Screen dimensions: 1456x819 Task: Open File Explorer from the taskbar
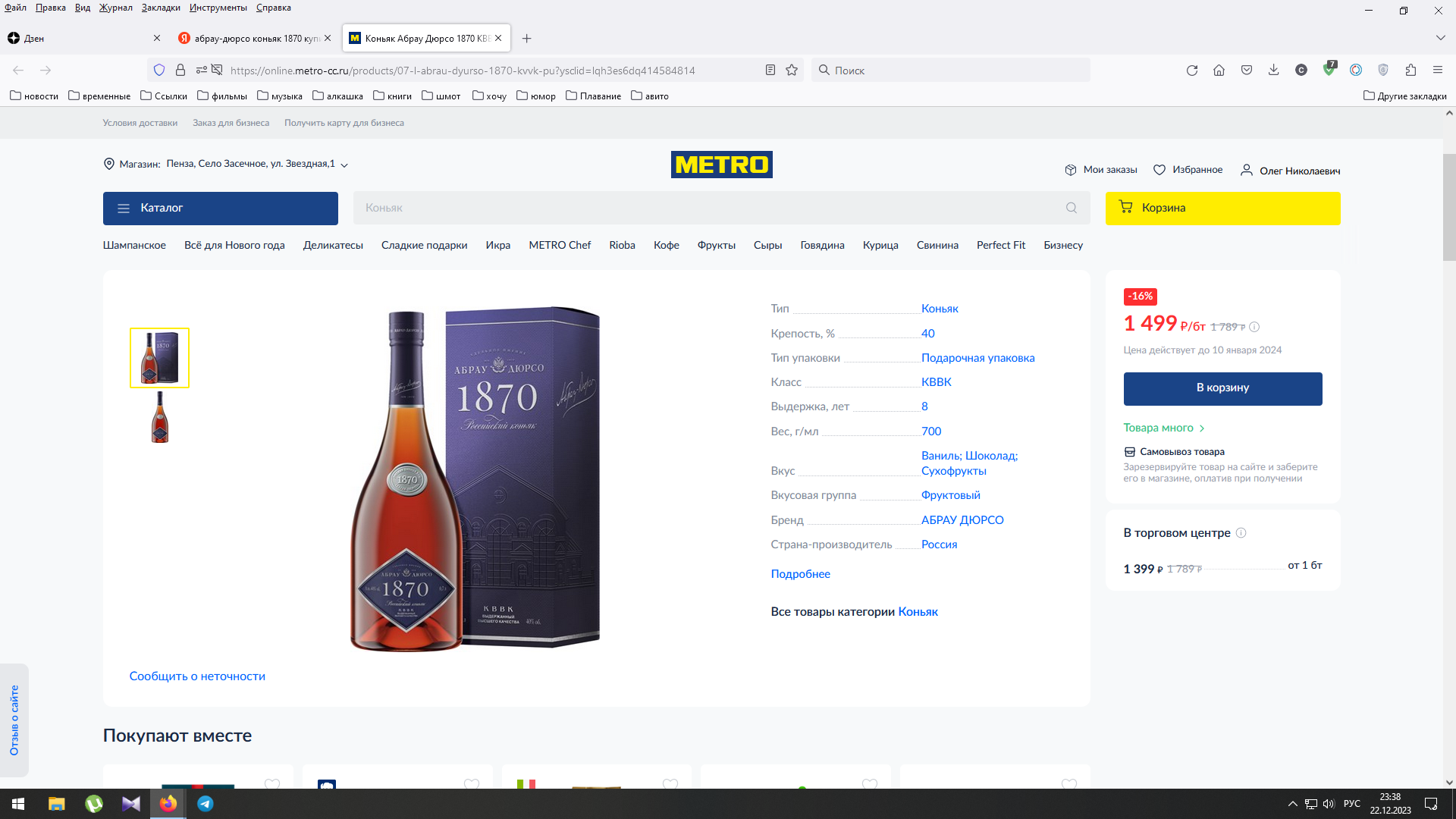point(57,804)
